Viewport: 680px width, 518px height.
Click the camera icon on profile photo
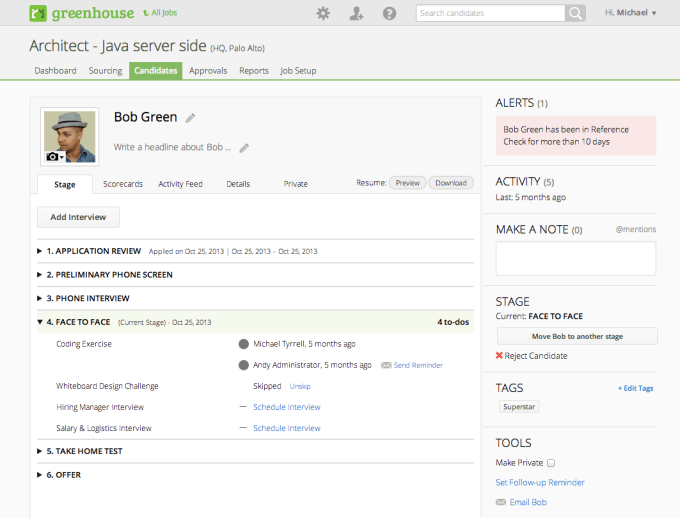coord(54,157)
